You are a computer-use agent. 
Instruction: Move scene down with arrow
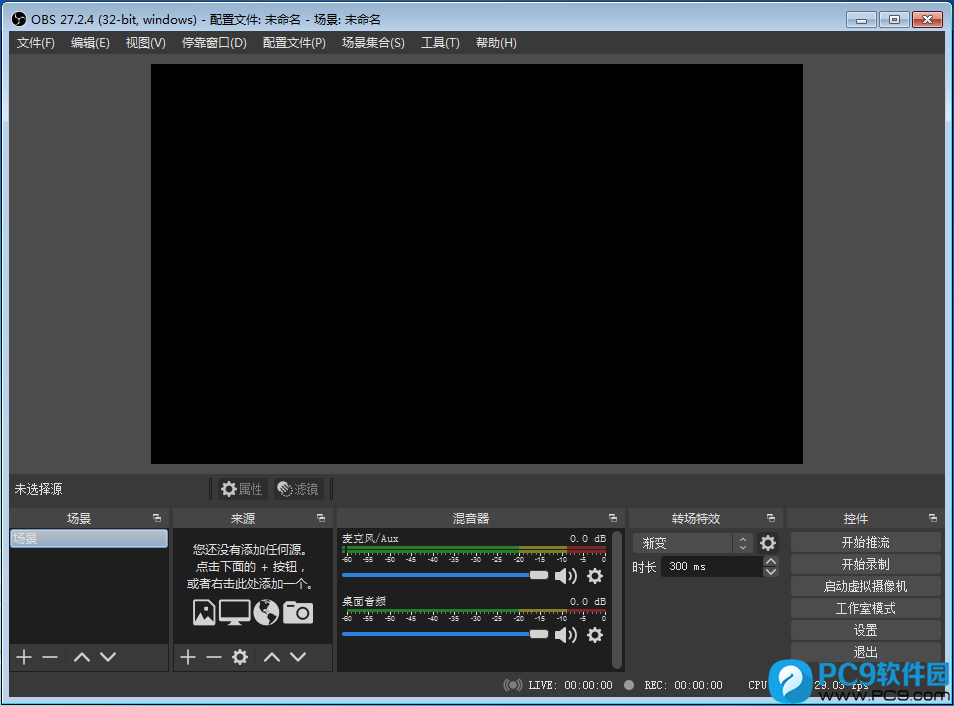108,657
